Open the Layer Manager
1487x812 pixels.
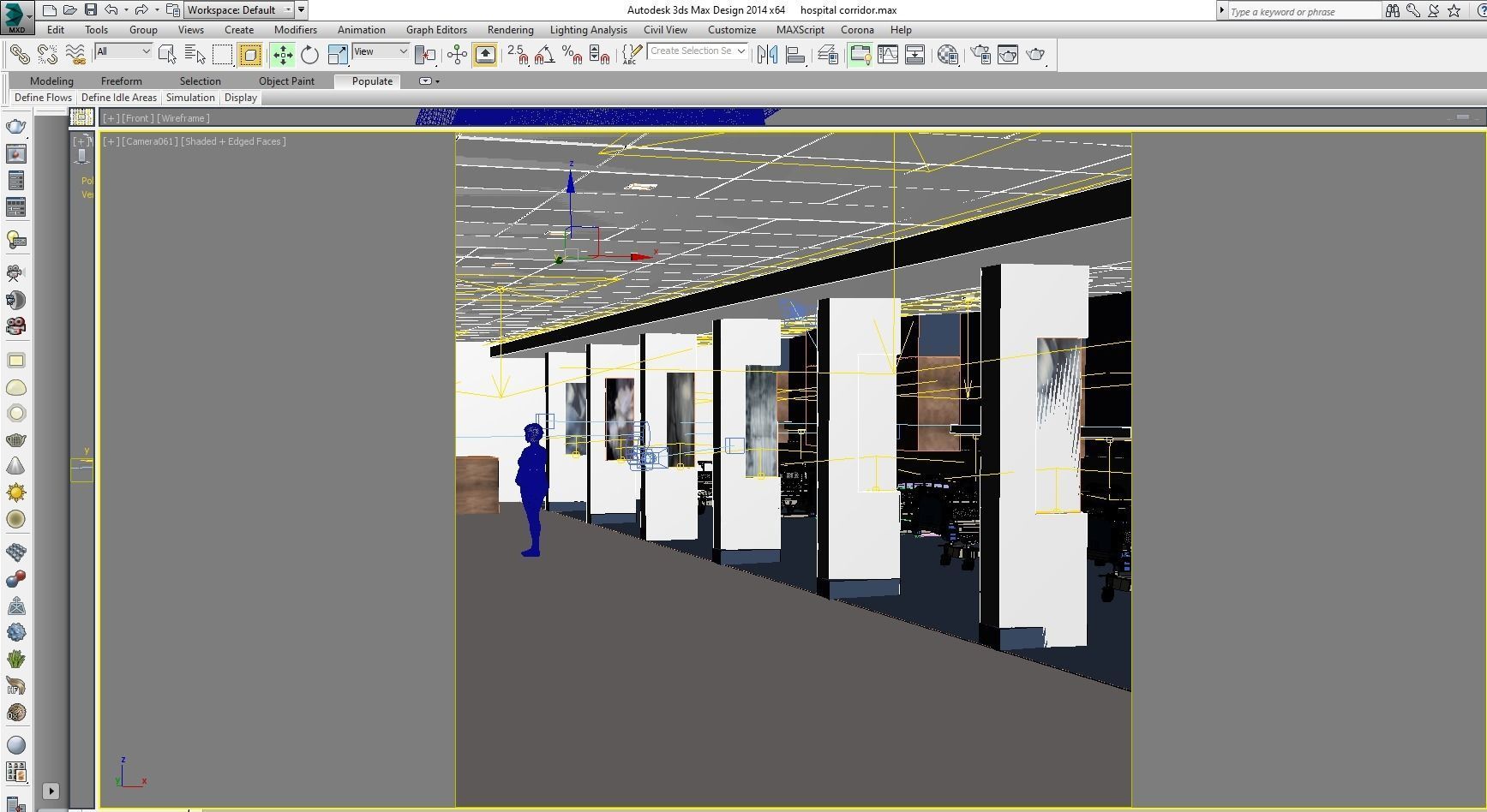coord(828,55)
